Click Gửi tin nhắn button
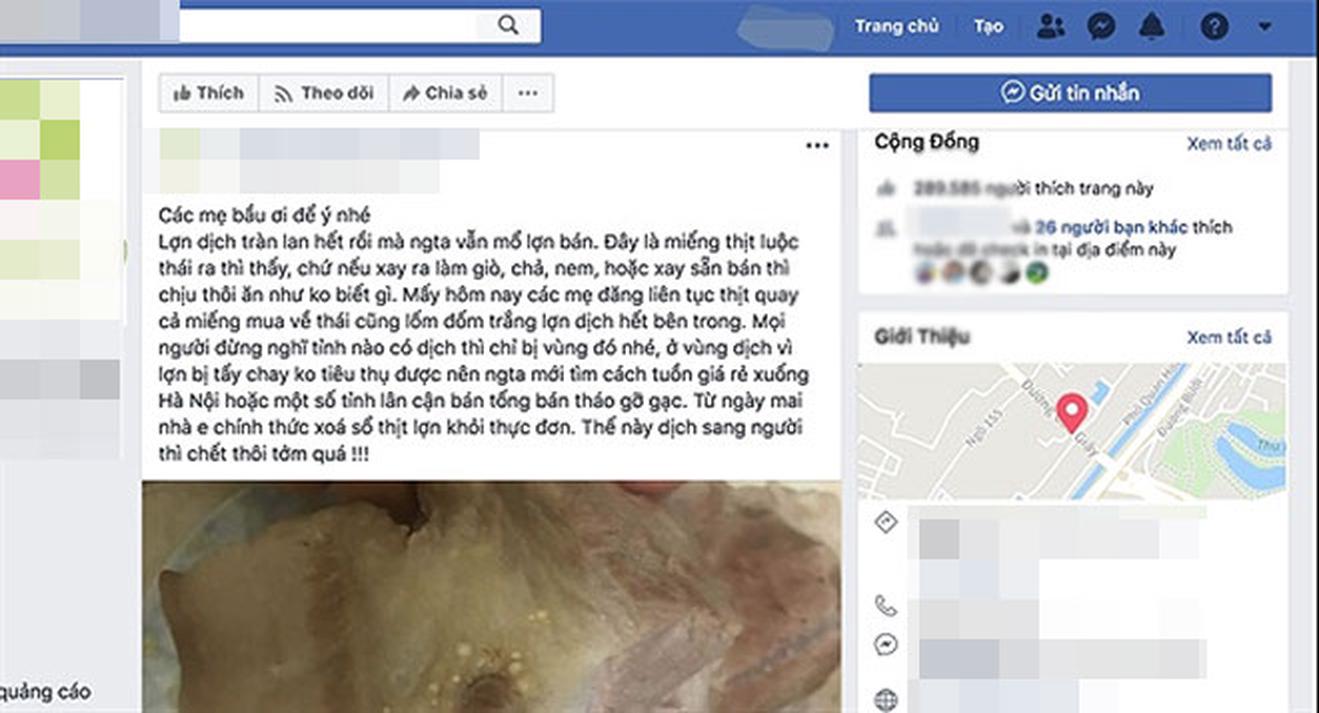The image size is (1319, 713). point(1070,93)
